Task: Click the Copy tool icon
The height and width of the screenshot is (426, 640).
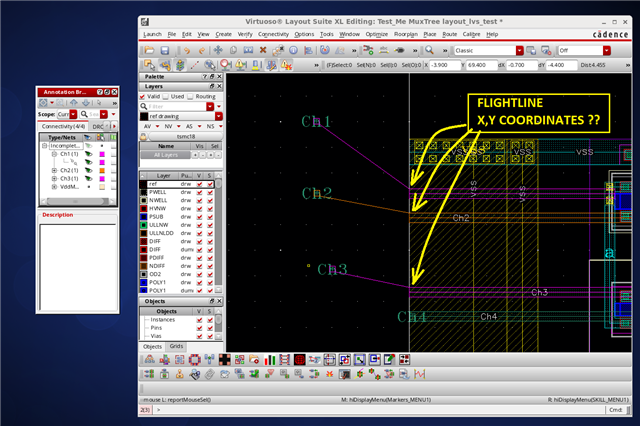Action: point(233,50)
